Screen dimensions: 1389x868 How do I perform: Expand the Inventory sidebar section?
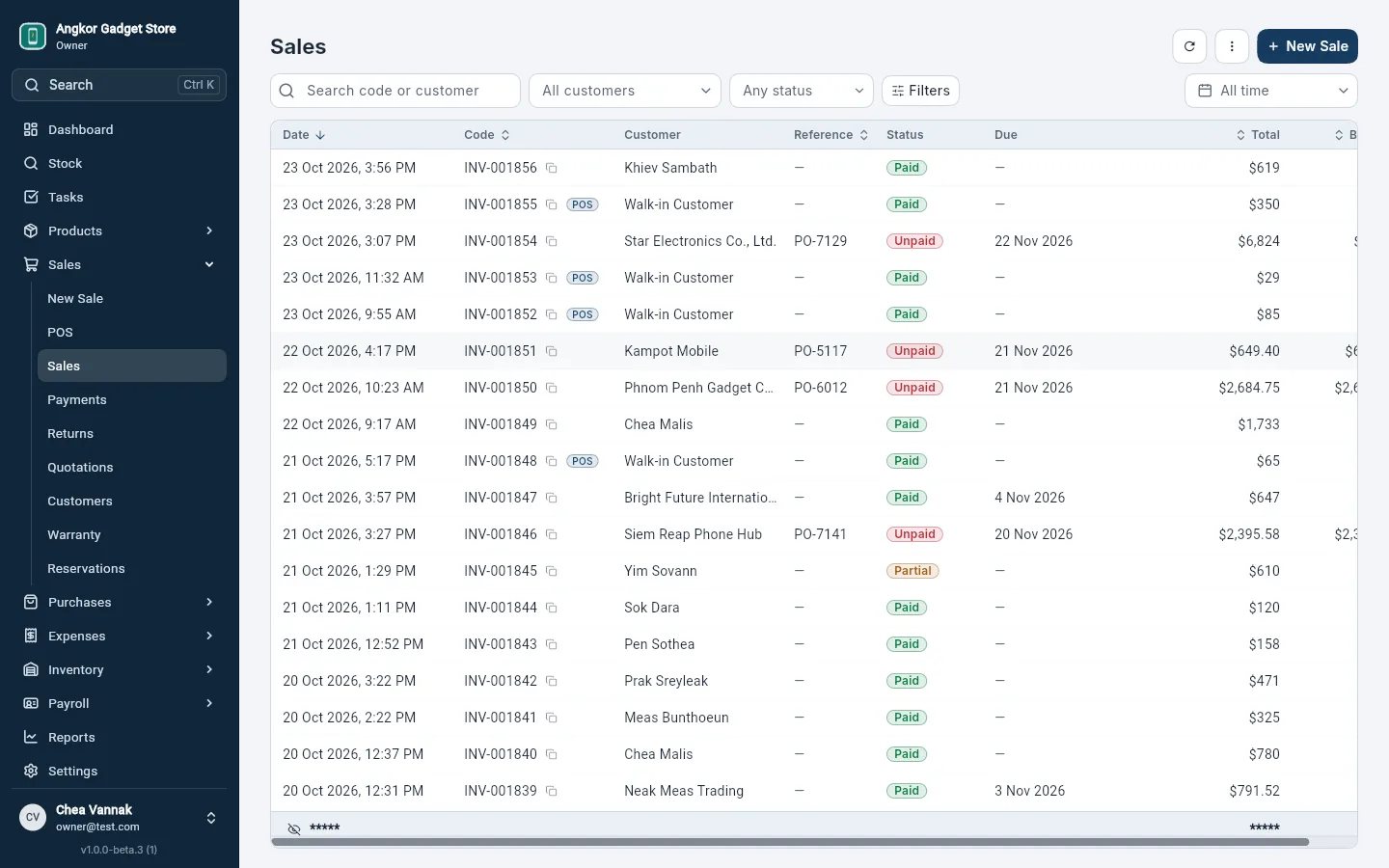(x=120, y=669)
